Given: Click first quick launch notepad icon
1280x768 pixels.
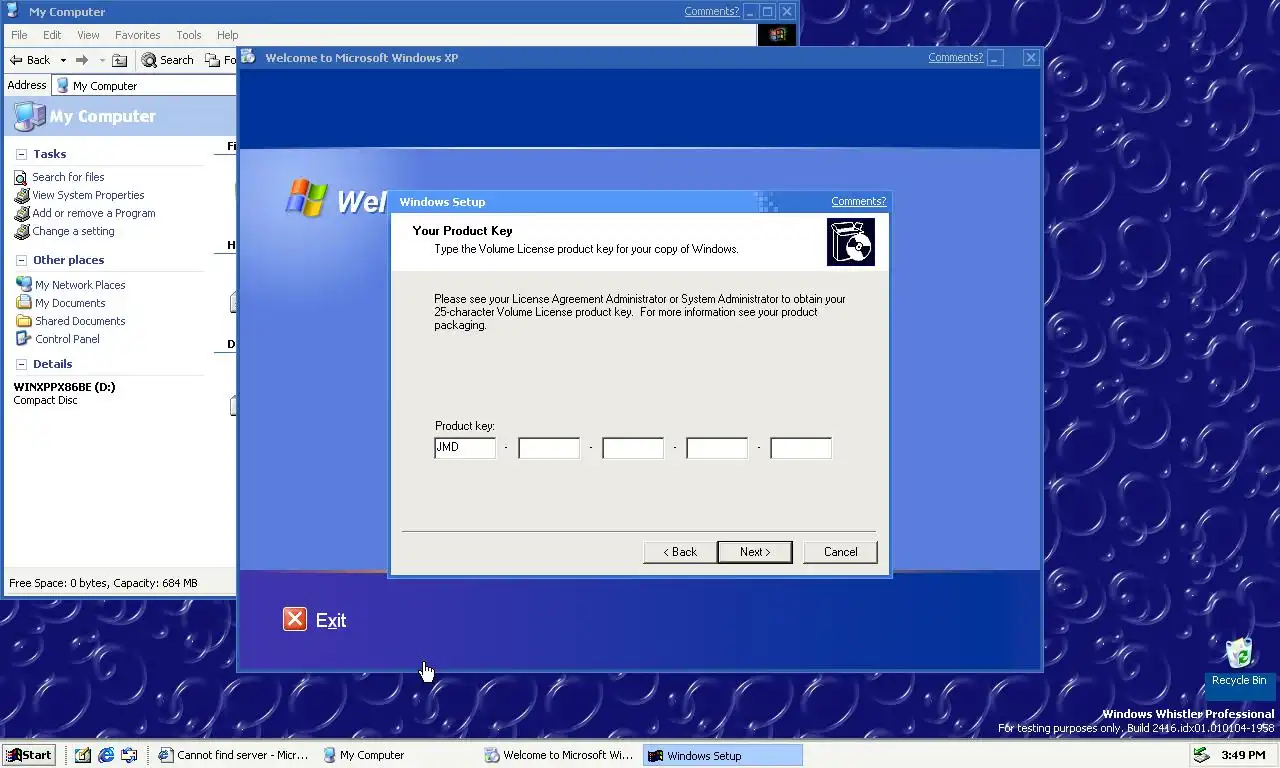Looking at the screenshot, I should (x=82, y=755).
